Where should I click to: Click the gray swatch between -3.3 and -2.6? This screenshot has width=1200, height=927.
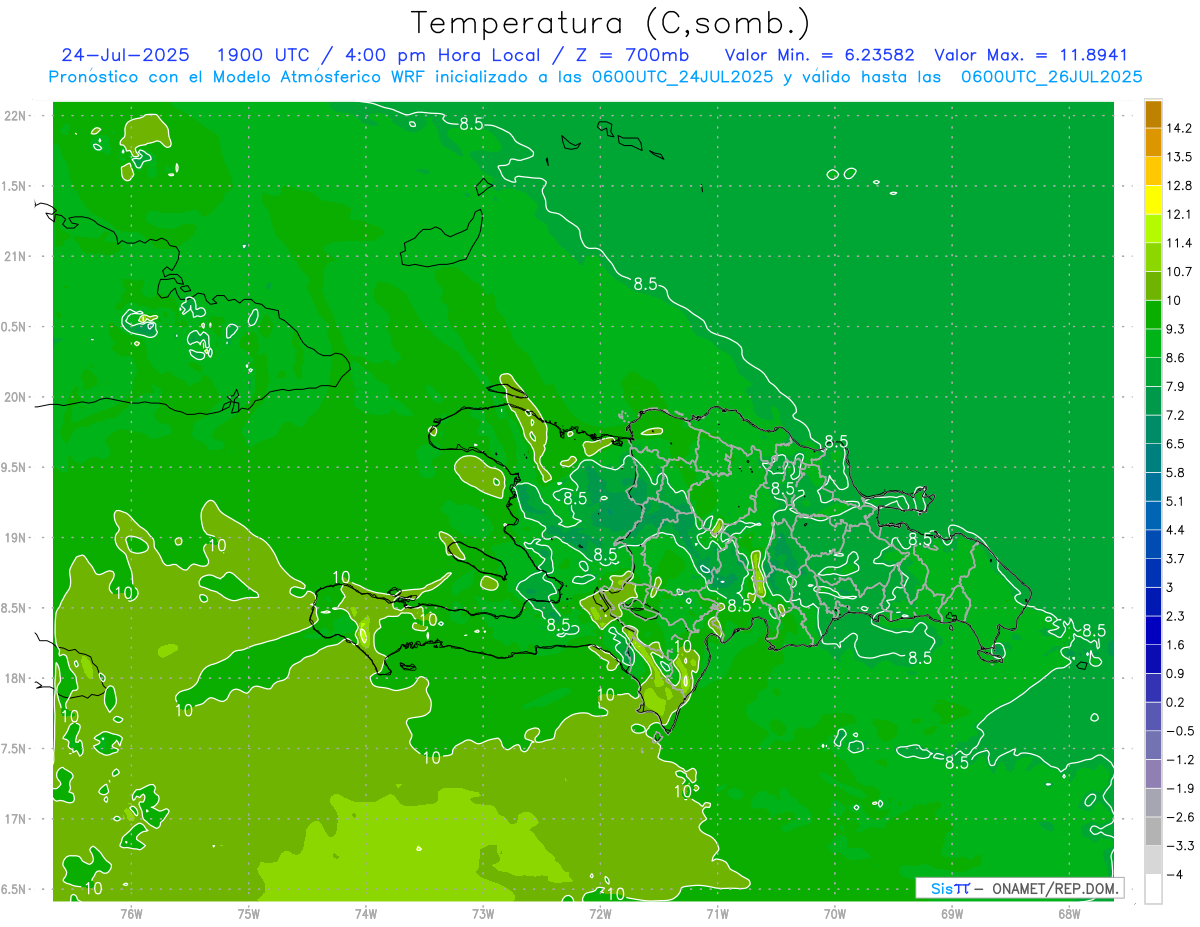(1153, 832)
